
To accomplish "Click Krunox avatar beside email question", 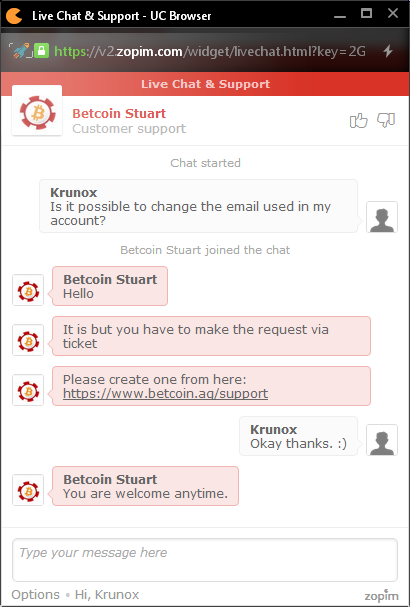I will coord(382,217).
